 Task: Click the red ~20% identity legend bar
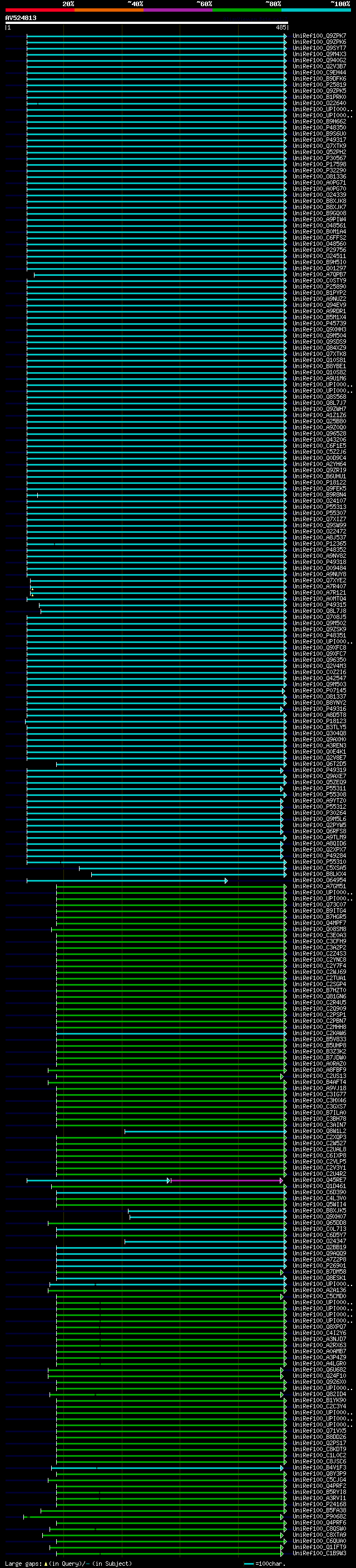pos(39,10)
